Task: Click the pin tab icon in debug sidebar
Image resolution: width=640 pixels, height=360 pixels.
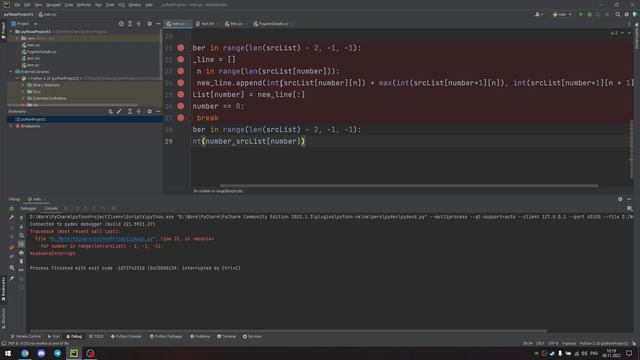Action: [x=11, y=278]
